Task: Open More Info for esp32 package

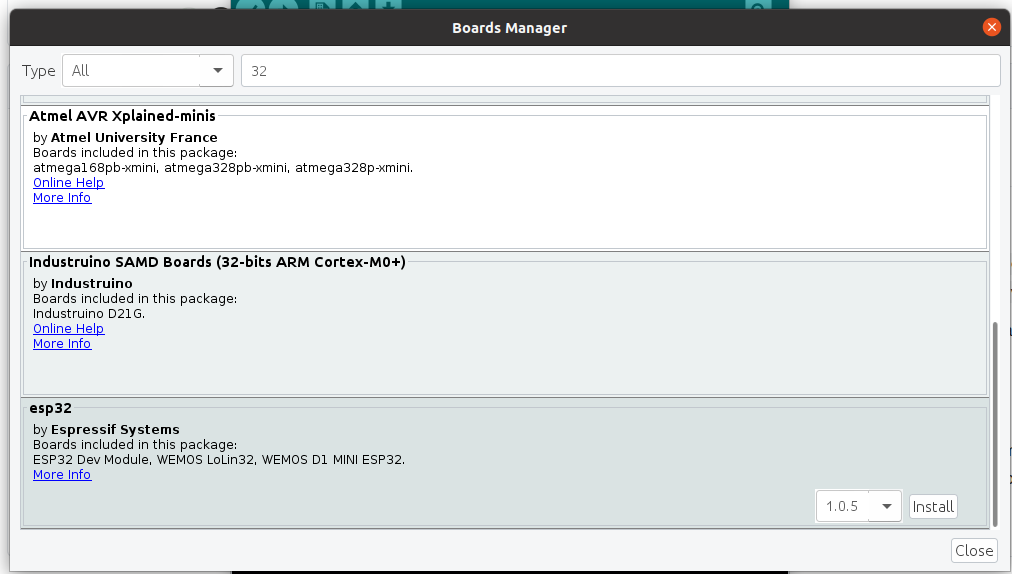Action: tap(62, 475)
